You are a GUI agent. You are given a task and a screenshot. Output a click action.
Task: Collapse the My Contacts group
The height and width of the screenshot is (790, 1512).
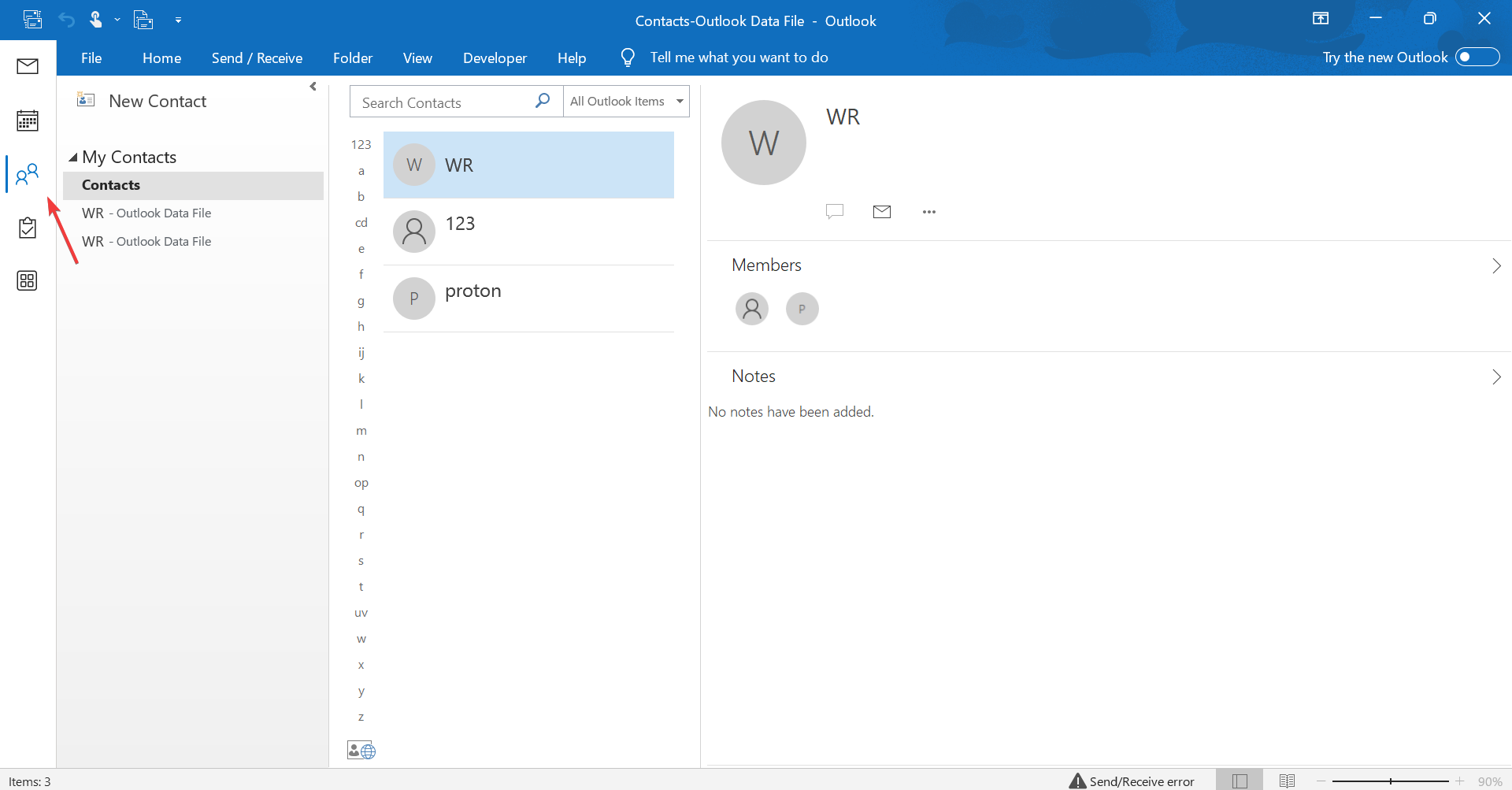73,158
